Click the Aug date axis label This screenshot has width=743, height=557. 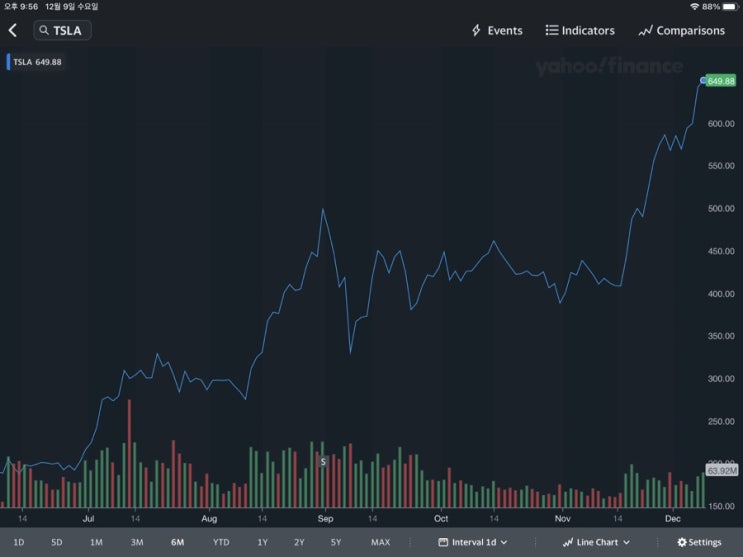[209, 519]
